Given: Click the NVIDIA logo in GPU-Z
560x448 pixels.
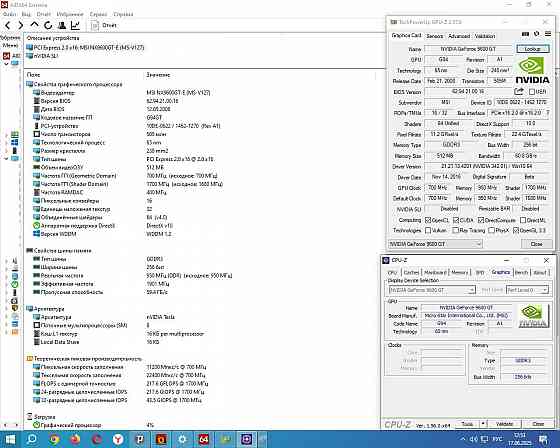Looking at the screenshot, I should click(532, 71).
